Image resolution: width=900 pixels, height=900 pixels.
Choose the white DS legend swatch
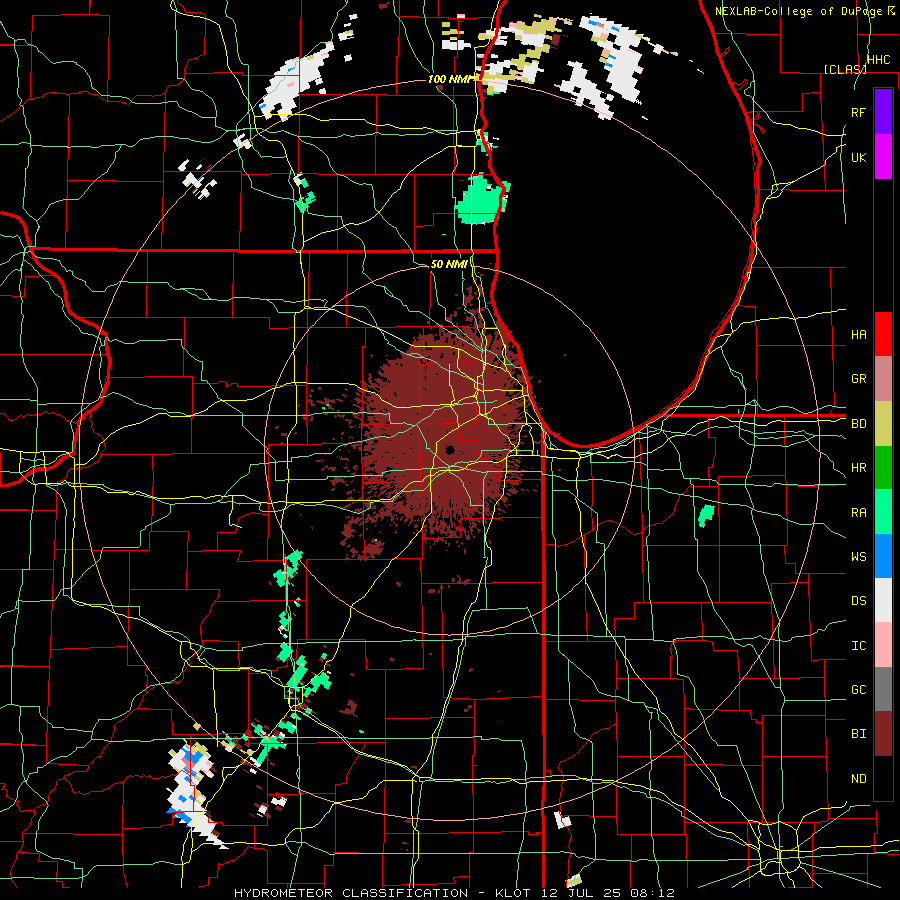(883, 600)
